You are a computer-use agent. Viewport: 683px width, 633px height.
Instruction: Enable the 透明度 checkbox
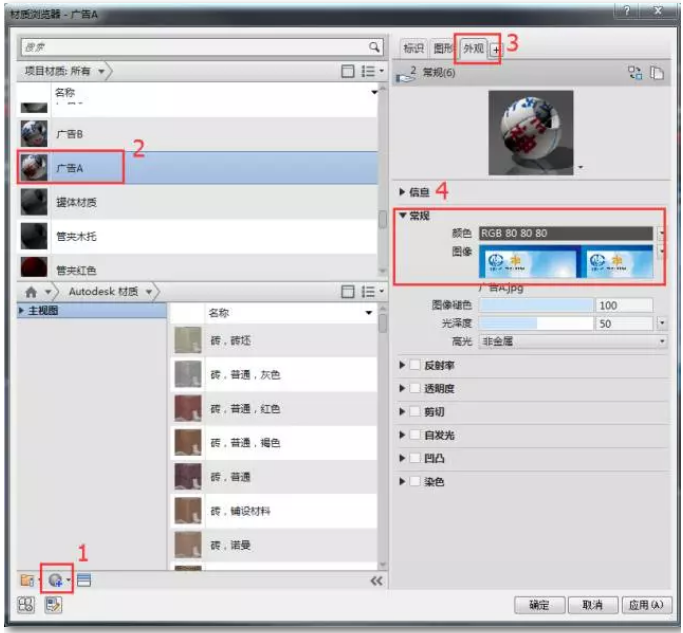click(x=415, y=388)
